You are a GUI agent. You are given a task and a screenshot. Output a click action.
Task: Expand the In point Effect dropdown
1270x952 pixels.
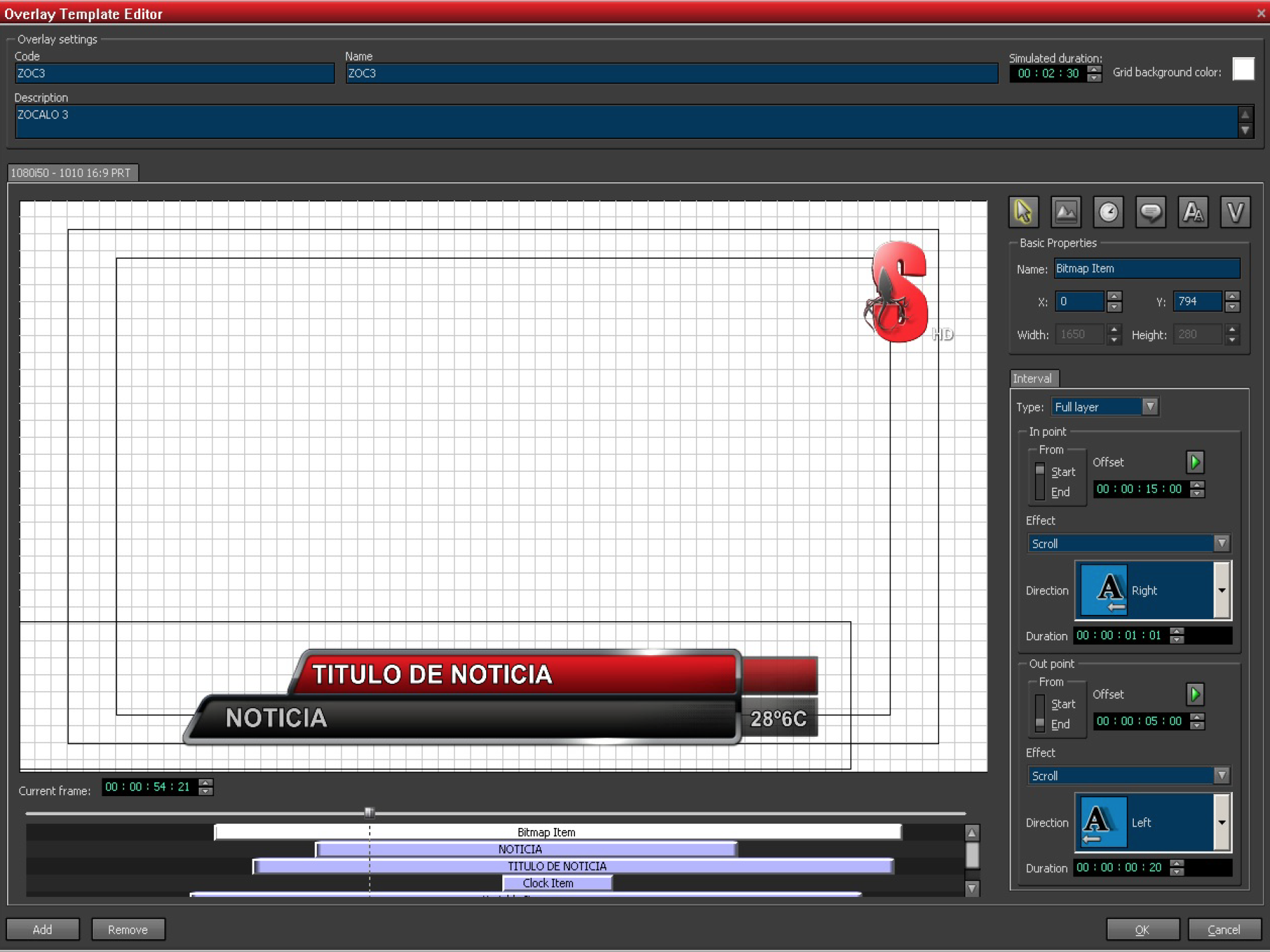click(x=1221, y=543)
